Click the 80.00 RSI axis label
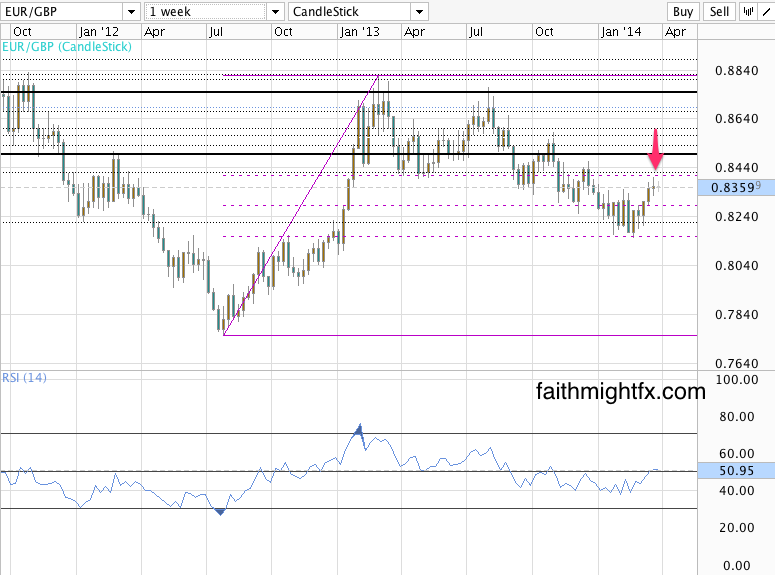 (736, 416)
